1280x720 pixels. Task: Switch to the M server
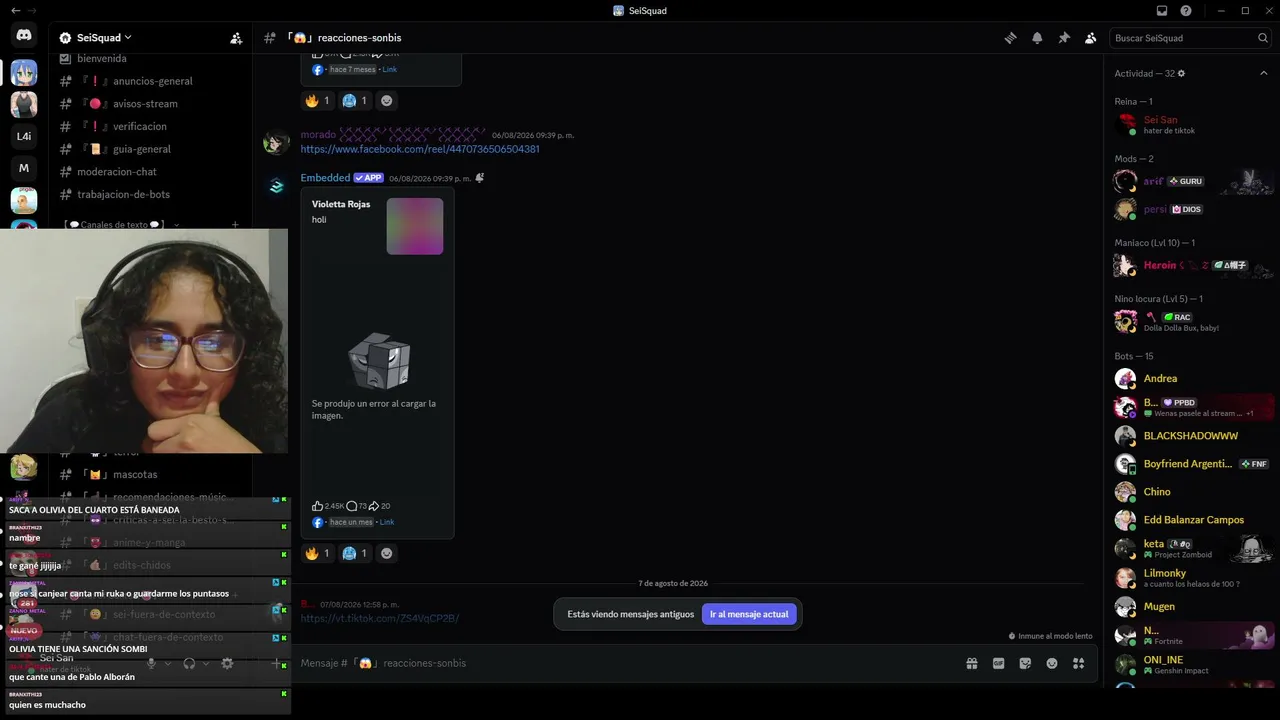24,168
